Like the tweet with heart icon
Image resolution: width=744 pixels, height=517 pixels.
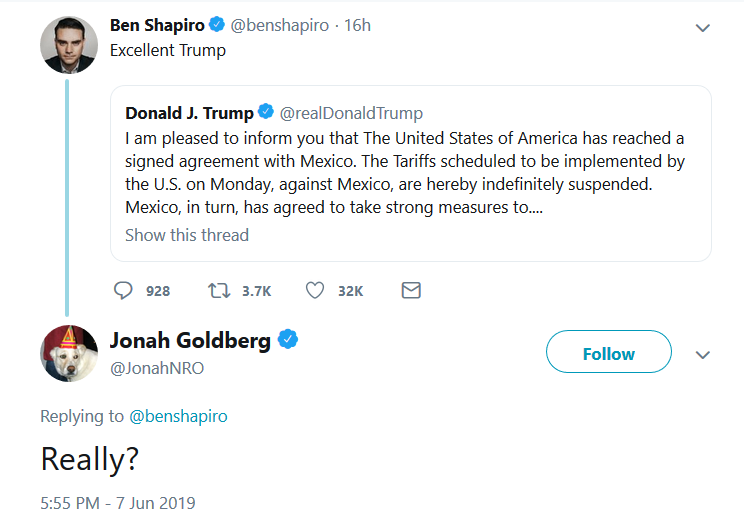pyautogui.click(x=315, y=290)
